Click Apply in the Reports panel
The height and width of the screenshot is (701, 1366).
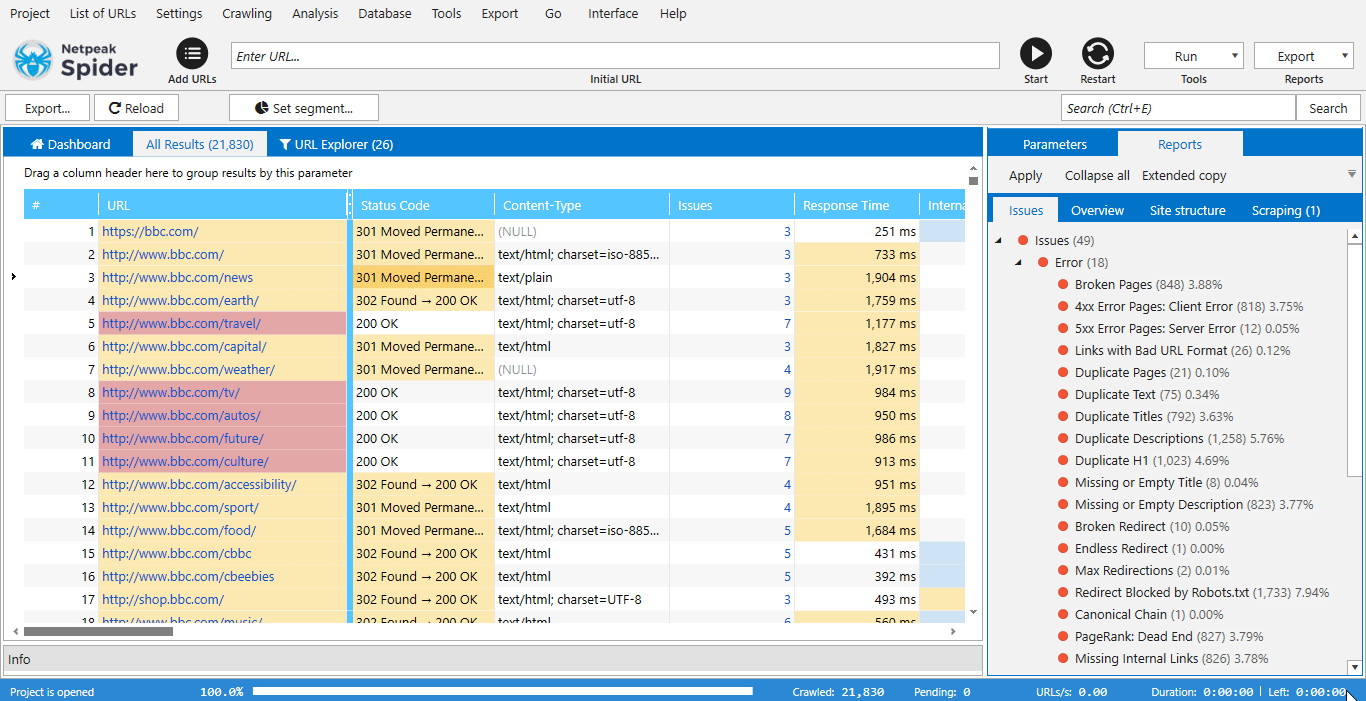(1025, 175)
